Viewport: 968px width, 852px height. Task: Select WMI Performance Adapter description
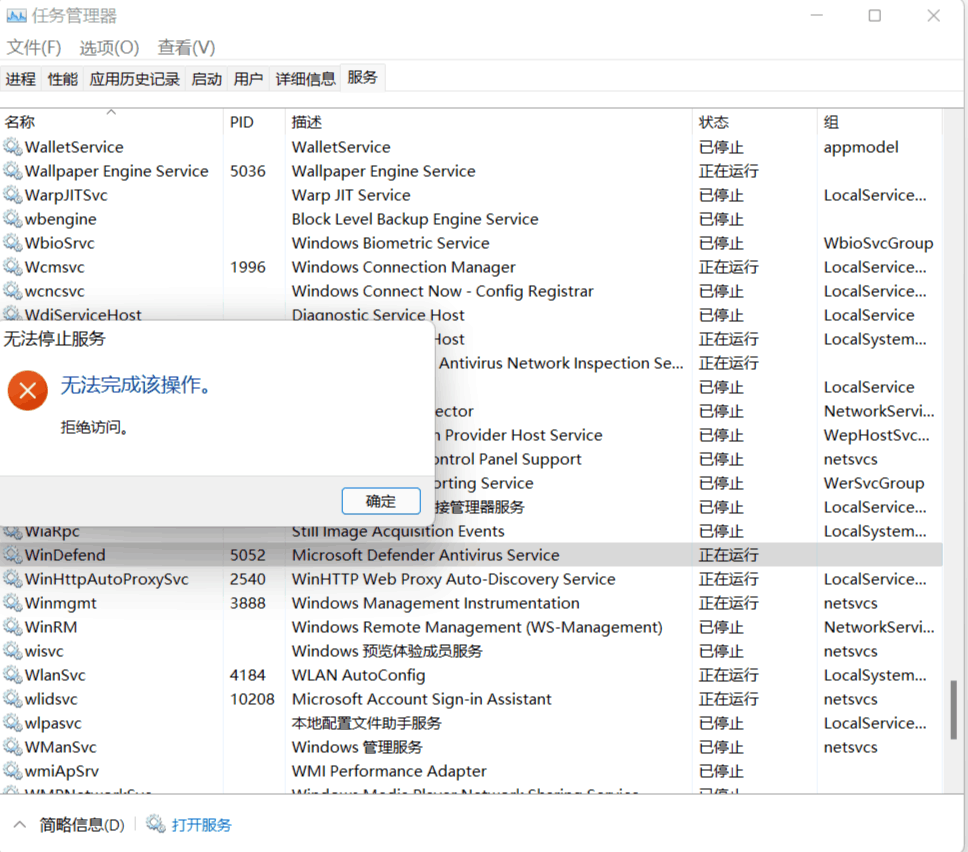point(389,771)
